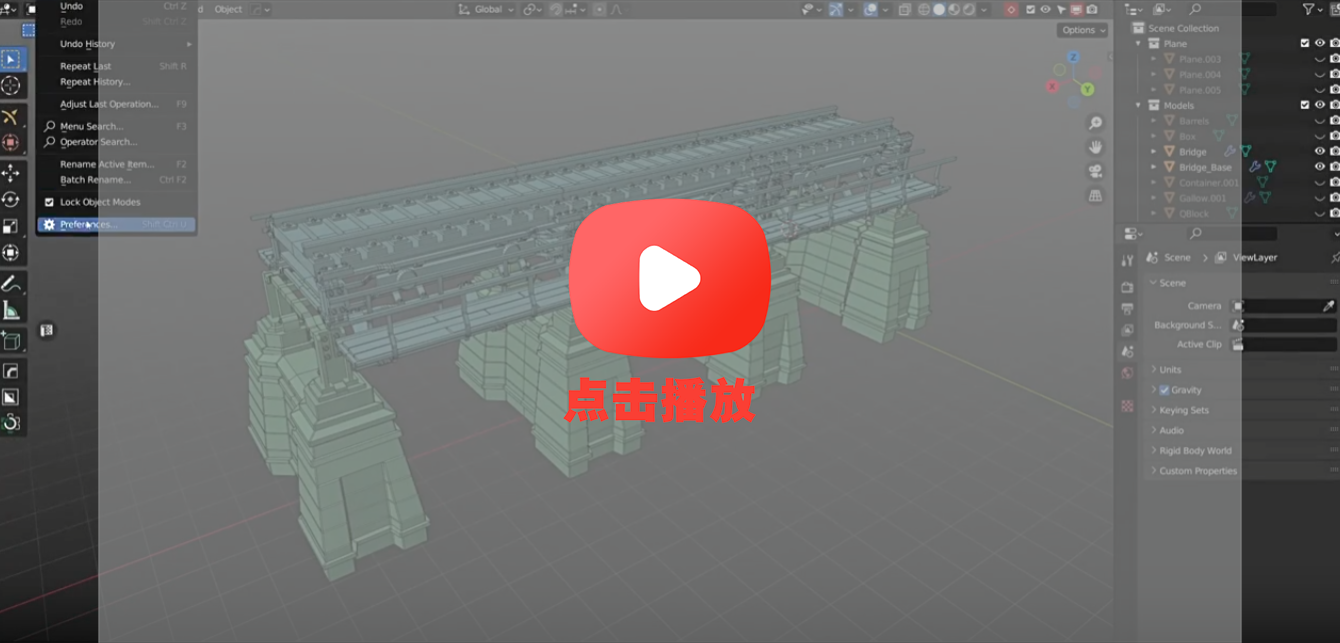Select the Cursor tool

coord(11,87)
